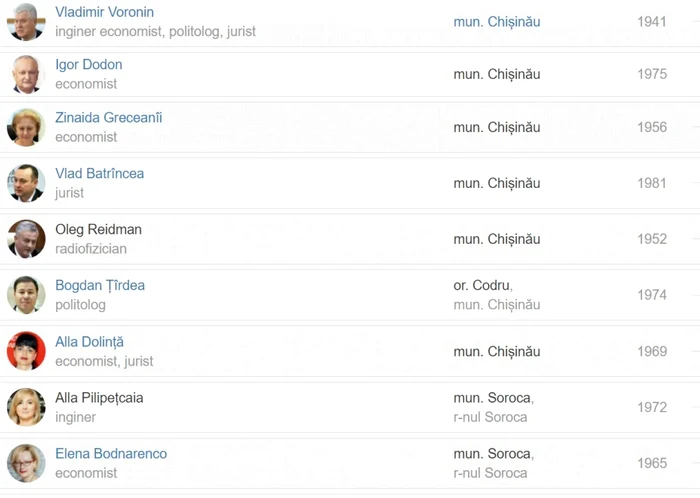The height and width of the screenshot is (498, 700).
Task: Open the Vladimir Voronin name link
Action: point(104,12)
